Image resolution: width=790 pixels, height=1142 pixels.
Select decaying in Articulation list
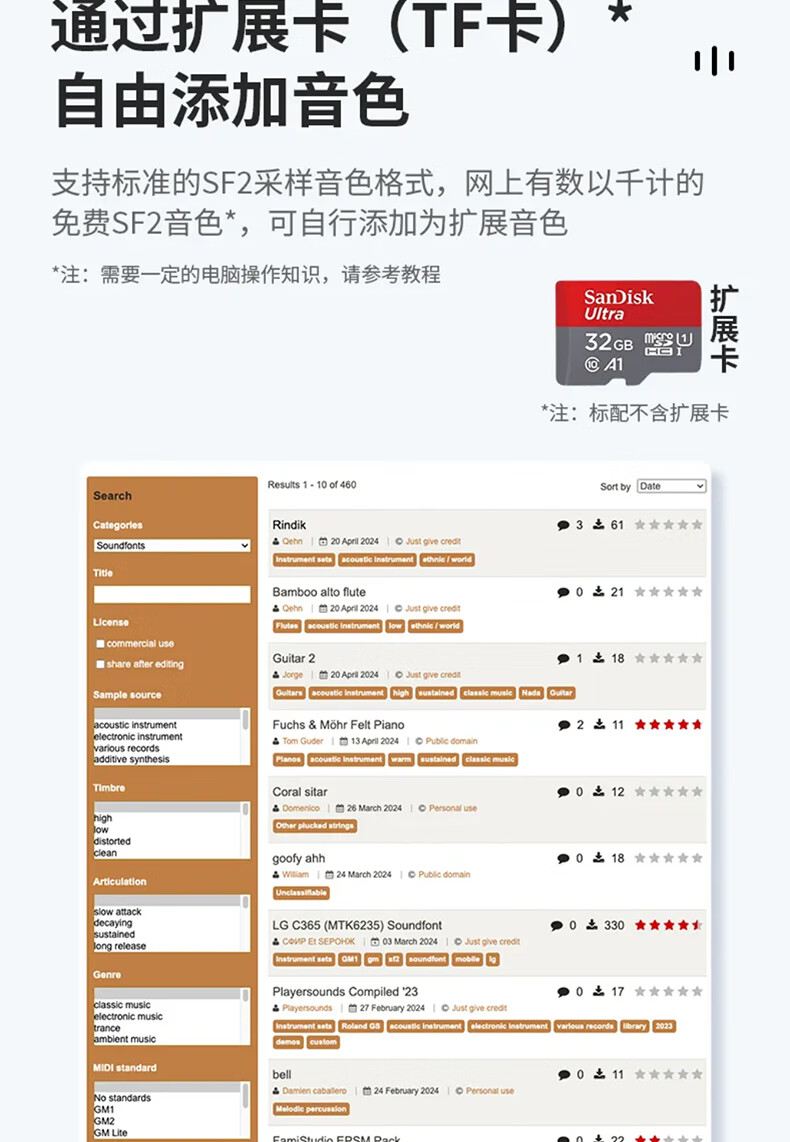pos(113,923)
